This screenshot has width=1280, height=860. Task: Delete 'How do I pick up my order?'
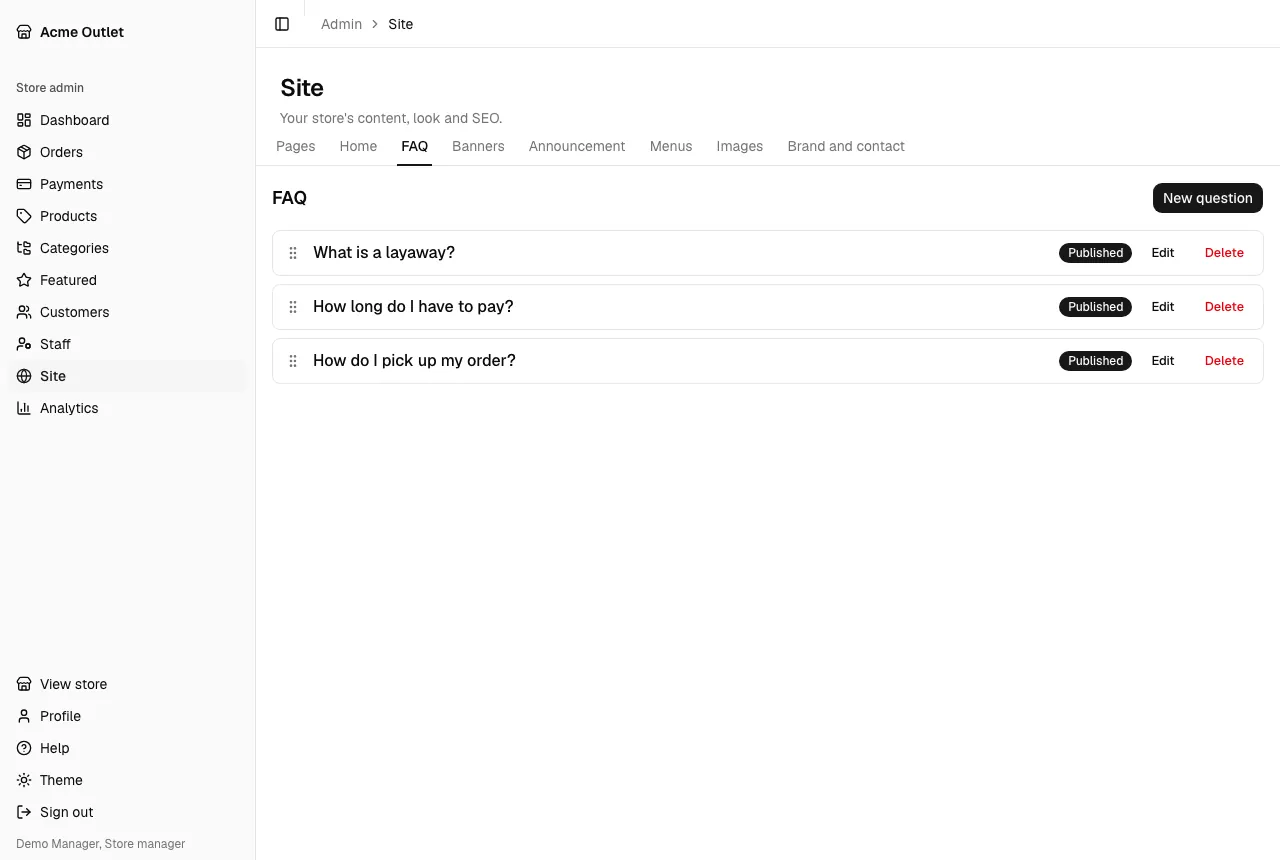pyautogui.click(x=1224, y=361)
